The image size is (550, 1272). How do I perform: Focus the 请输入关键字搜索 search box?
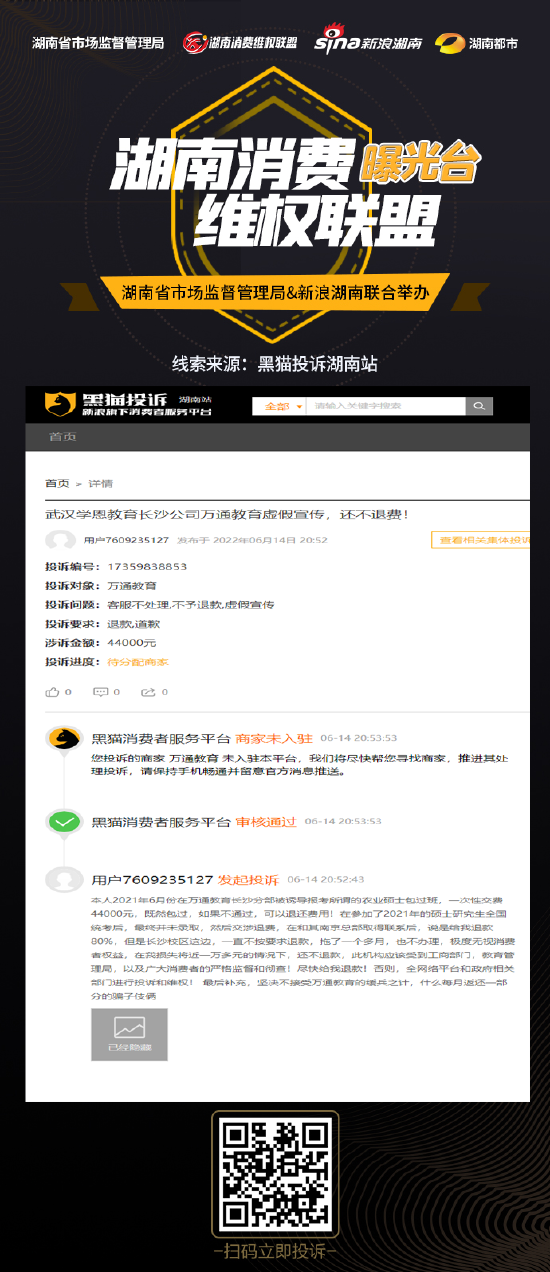pyautogui.click(x=386, y=406)
